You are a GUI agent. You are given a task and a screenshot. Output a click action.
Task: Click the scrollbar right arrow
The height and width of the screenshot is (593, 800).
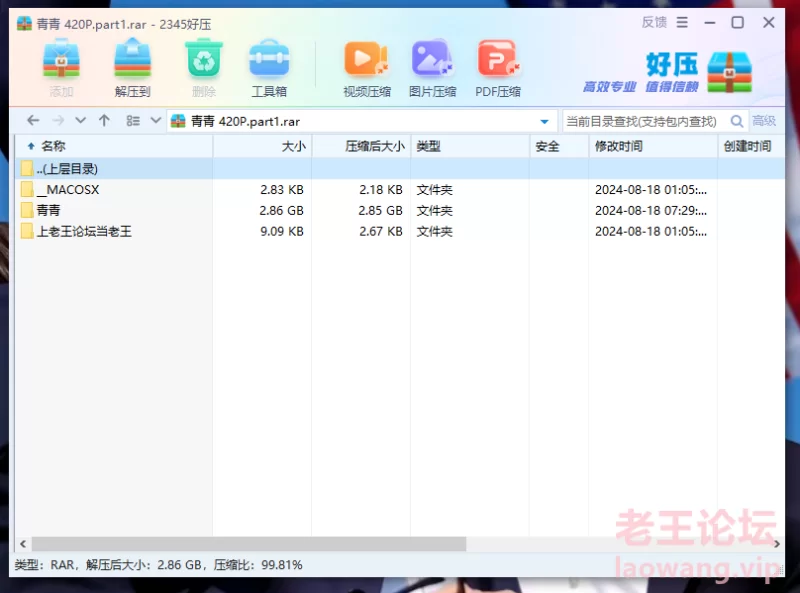[x=777, y=544]
